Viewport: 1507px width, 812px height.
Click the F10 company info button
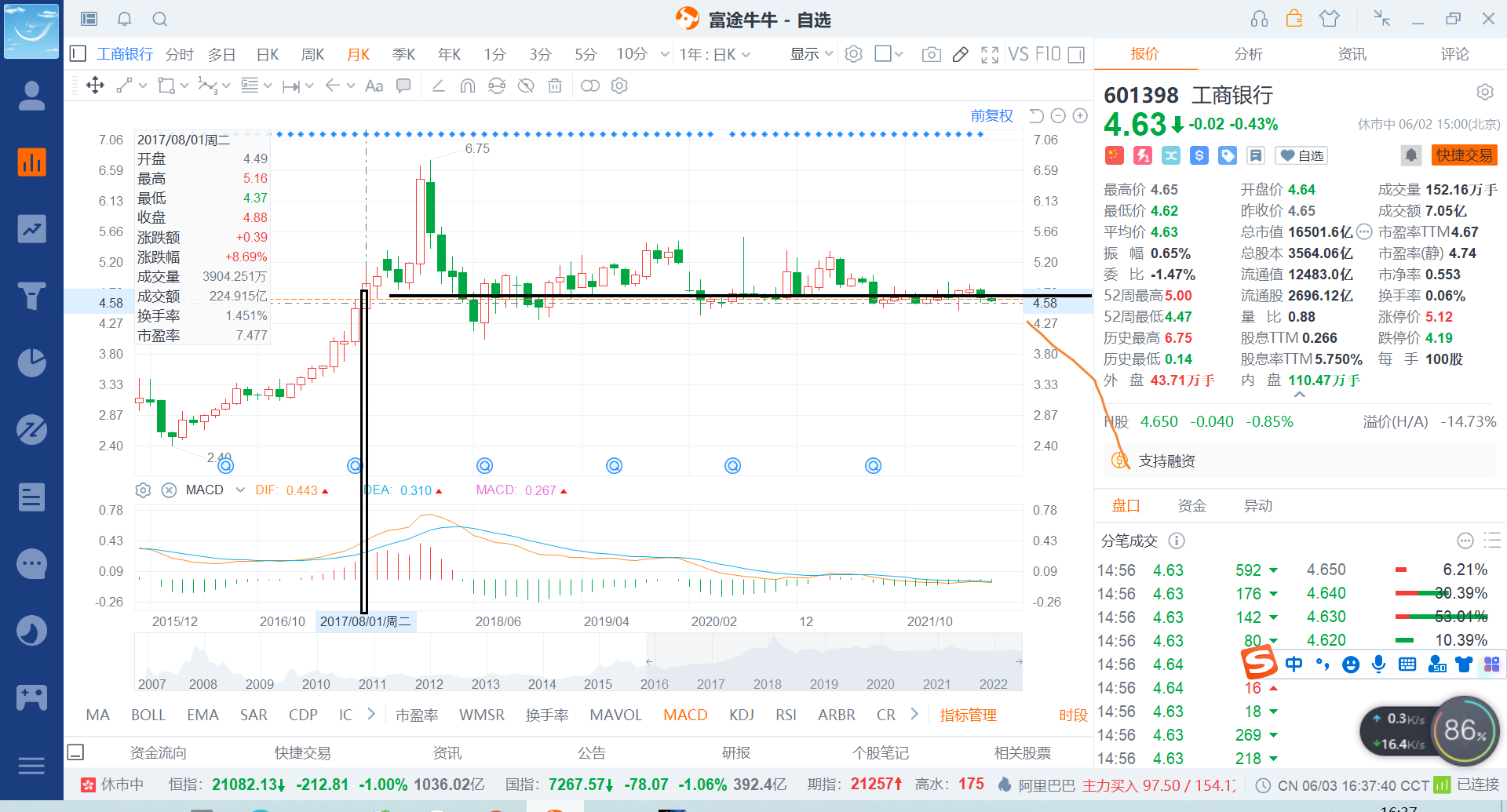(1048, 54)
